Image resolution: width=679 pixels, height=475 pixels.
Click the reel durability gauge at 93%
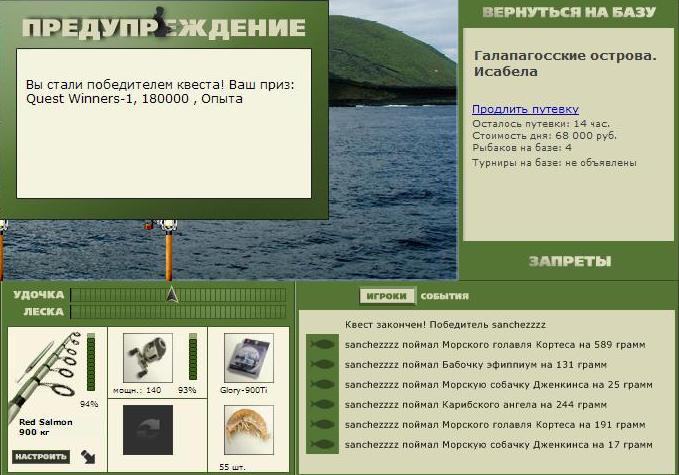(193, 357)
